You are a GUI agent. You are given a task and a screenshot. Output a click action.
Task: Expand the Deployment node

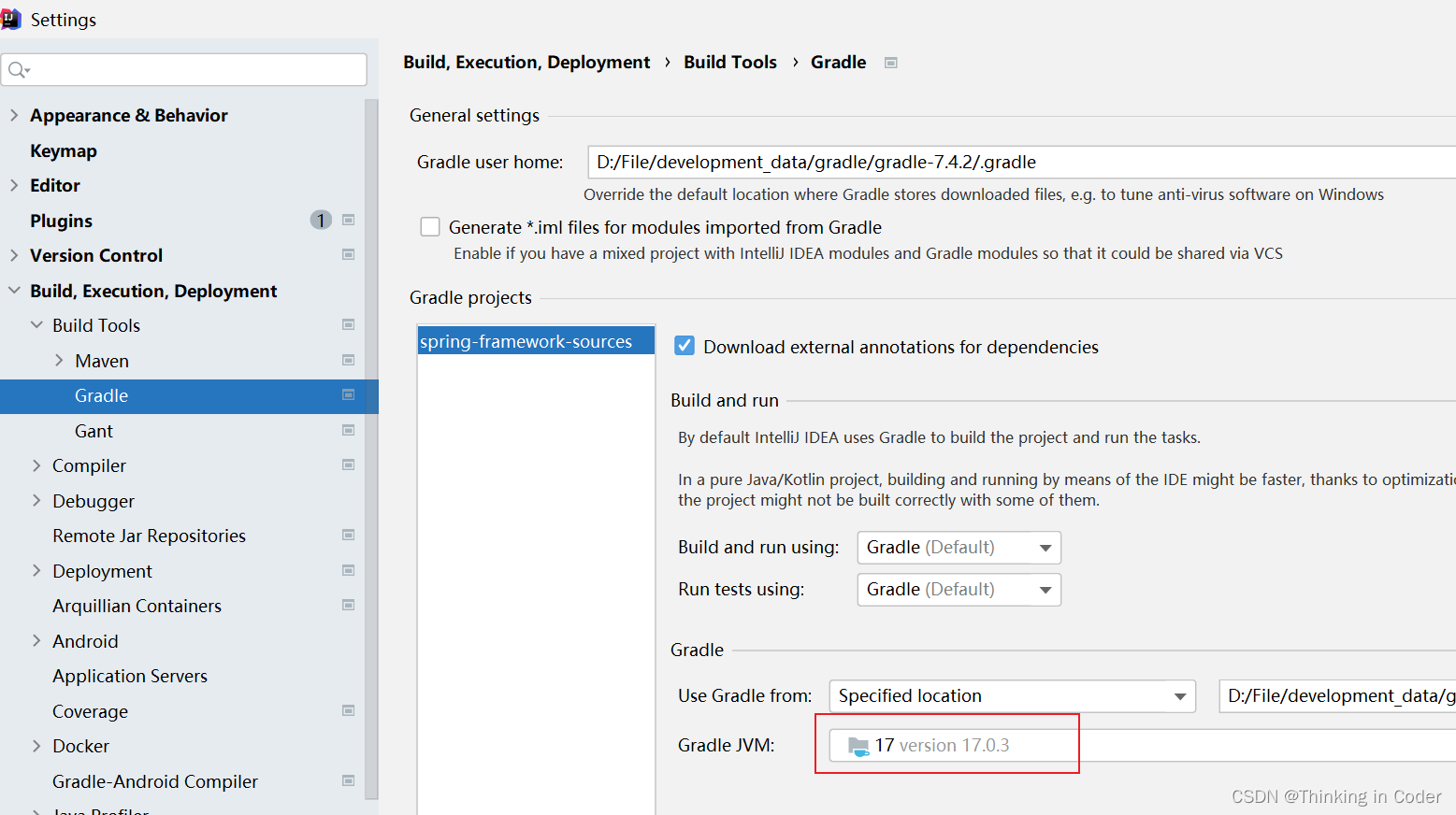[x=36, y=571]
